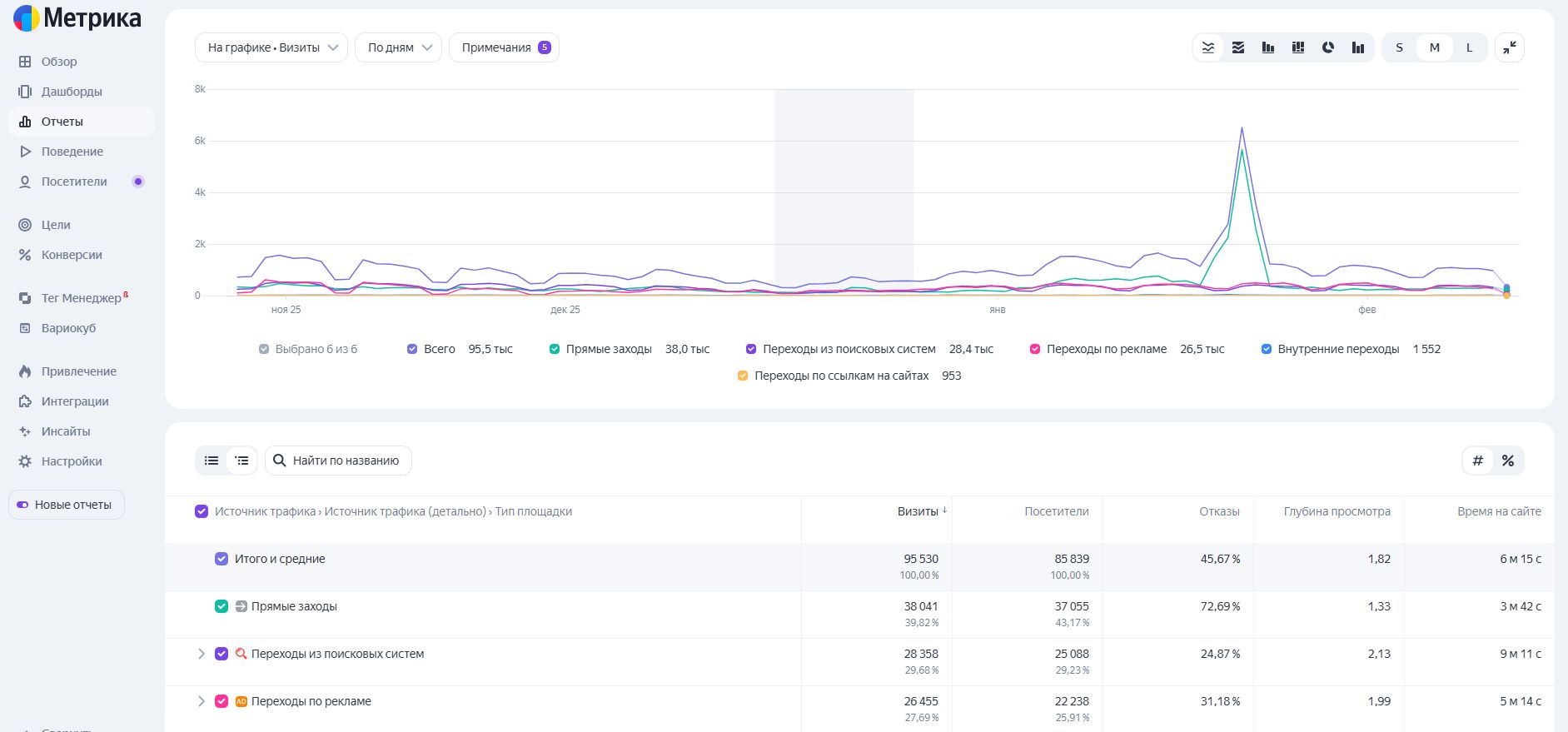Switch to stacked area chart view
Viewport: 1568px width, 732px height.
pyautogui.click(x=1238, y=47)
